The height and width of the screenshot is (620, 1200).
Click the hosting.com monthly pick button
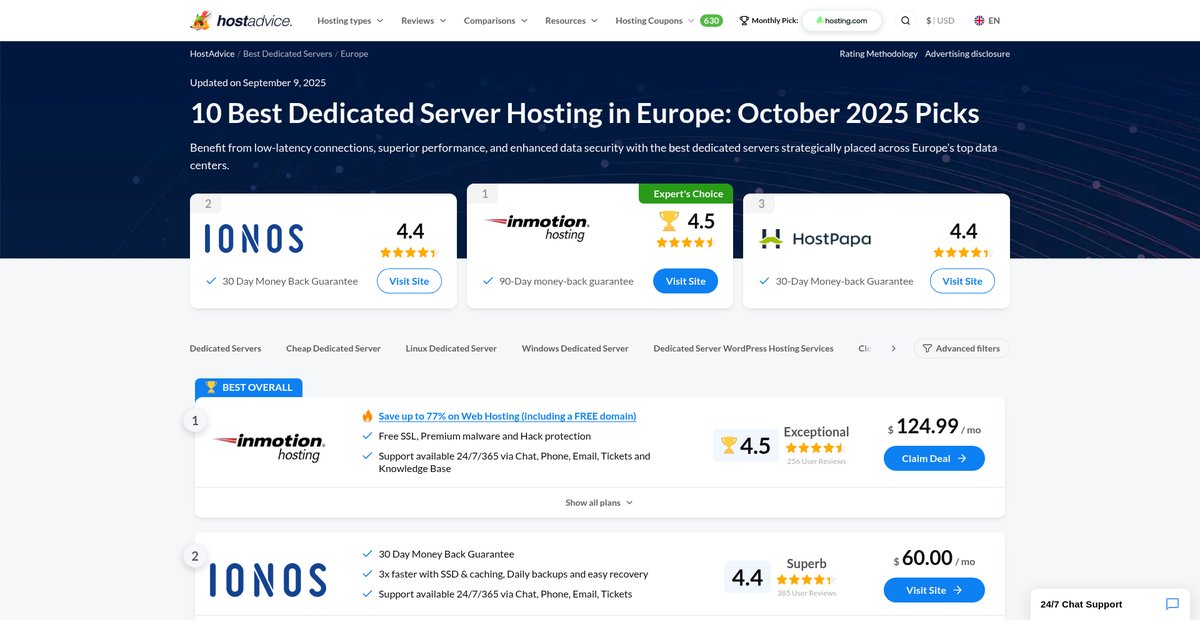842,20
